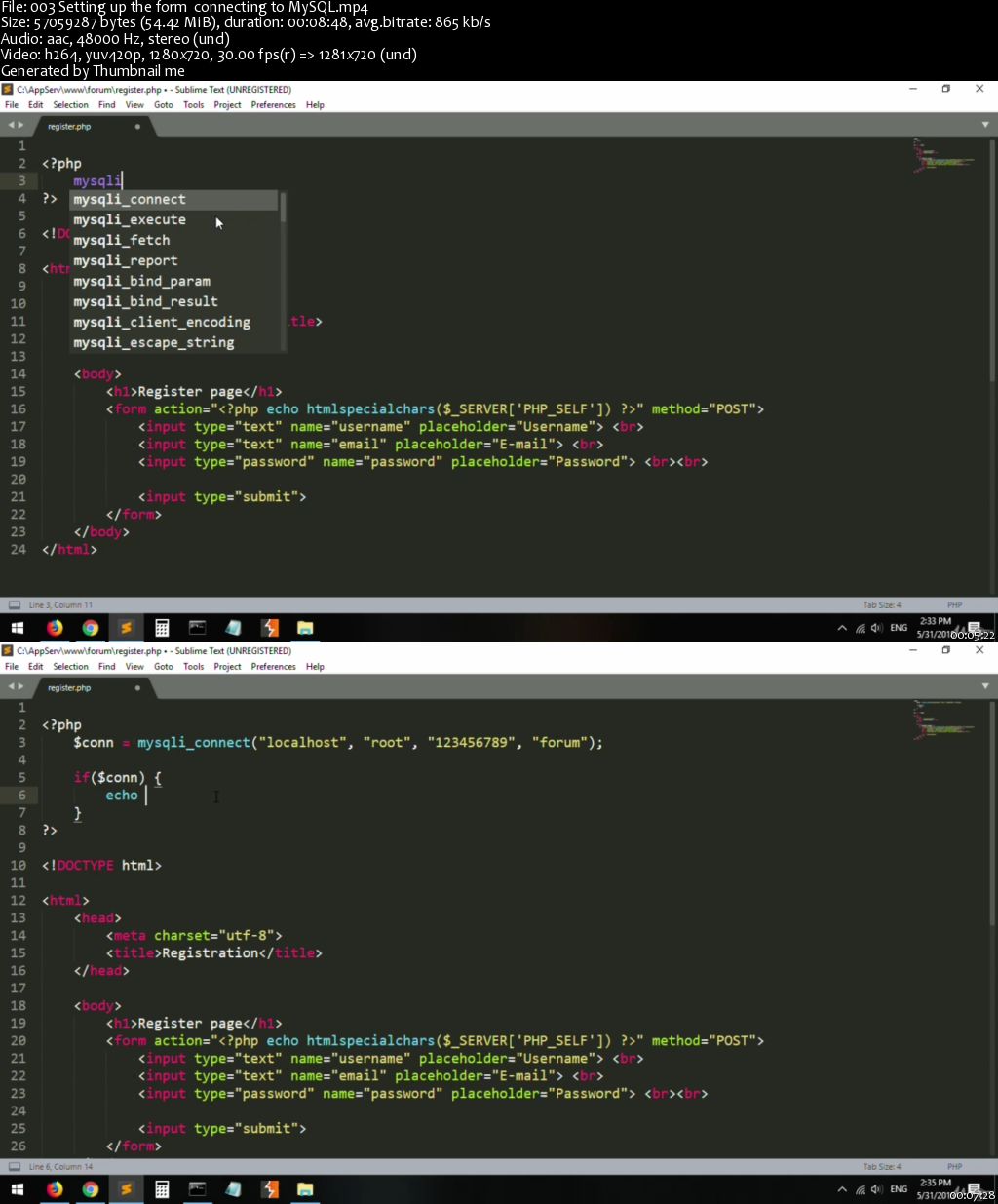The width and height of the screenshot is (998, 1204).
Task: Open Selection menu in upper Sublime window
Action: pos(70,105)
